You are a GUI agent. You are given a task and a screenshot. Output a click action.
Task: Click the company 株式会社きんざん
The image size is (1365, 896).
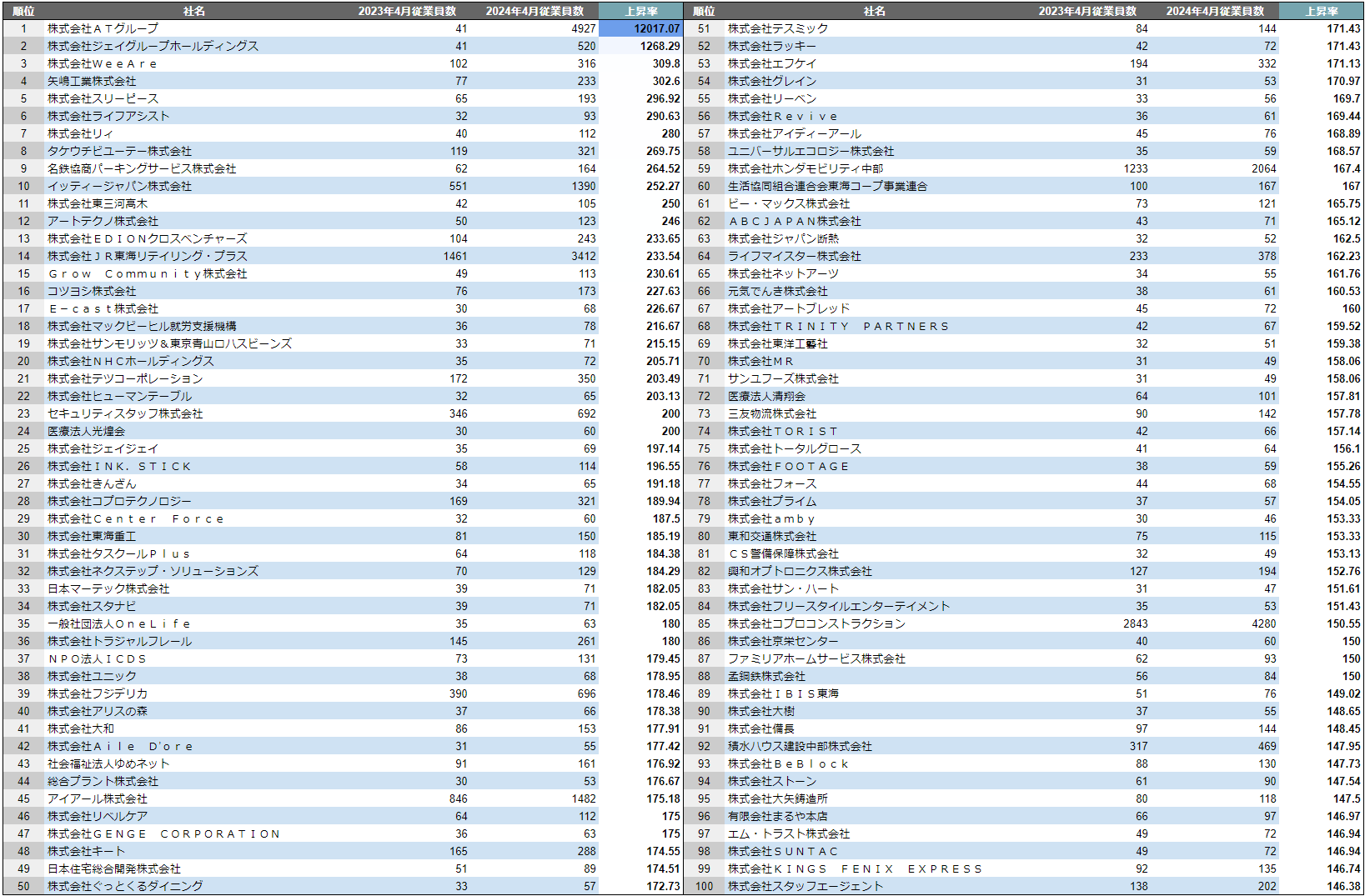tap(92, 483)
